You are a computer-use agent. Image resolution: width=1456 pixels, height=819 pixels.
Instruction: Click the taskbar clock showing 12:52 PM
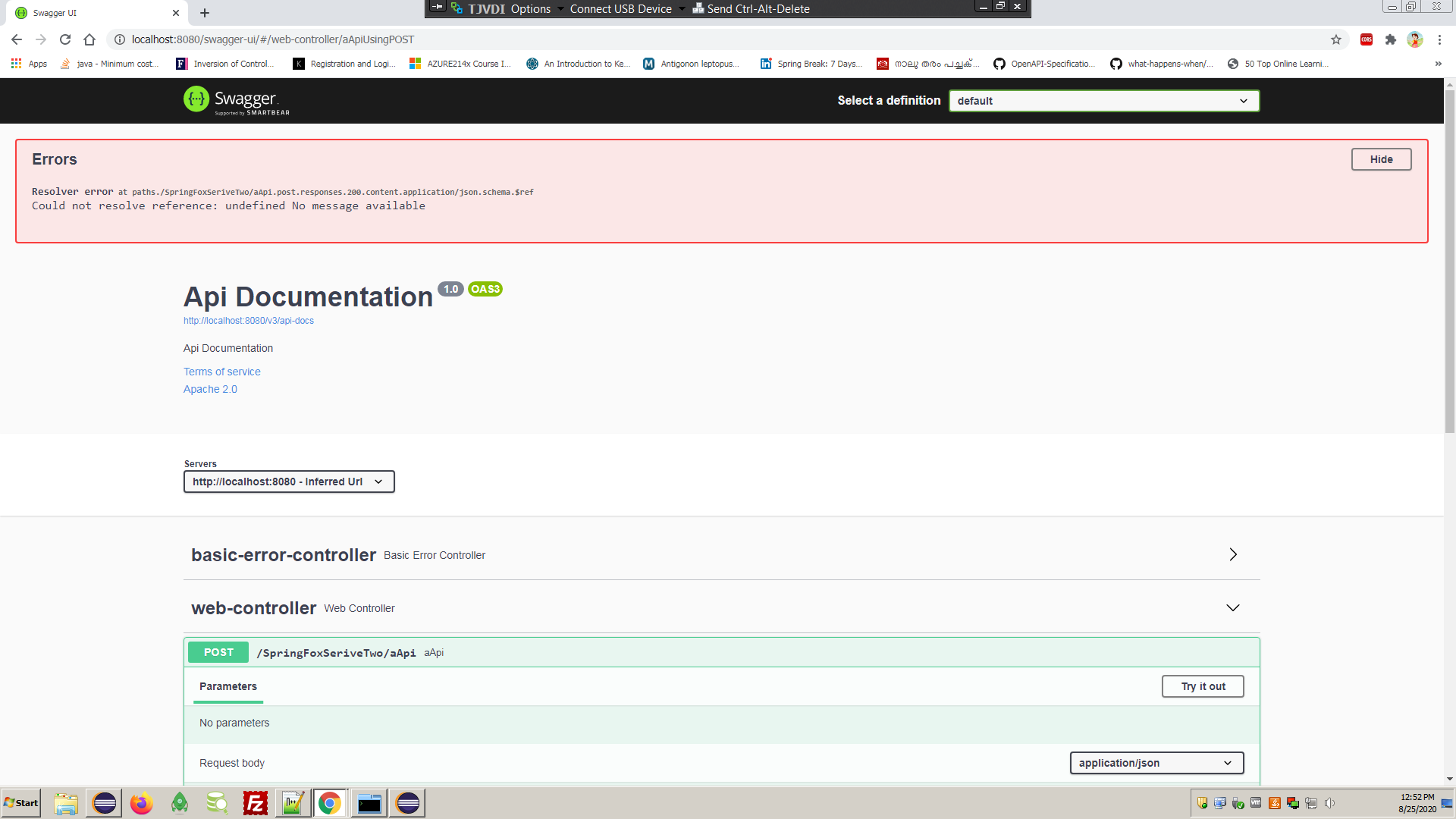click(1417, 803)
